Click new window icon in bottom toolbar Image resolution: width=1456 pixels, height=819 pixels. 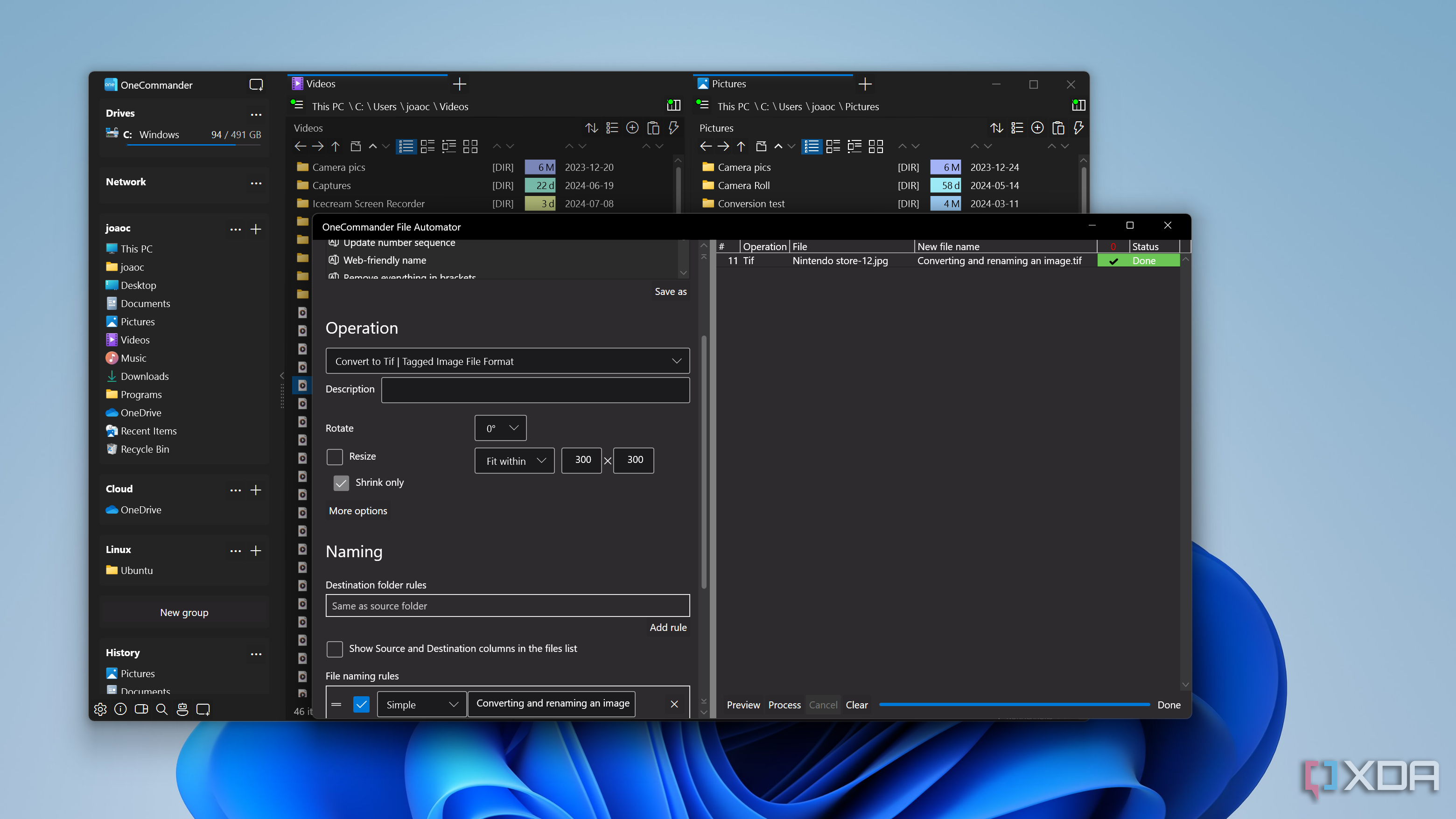click(203, 709)
